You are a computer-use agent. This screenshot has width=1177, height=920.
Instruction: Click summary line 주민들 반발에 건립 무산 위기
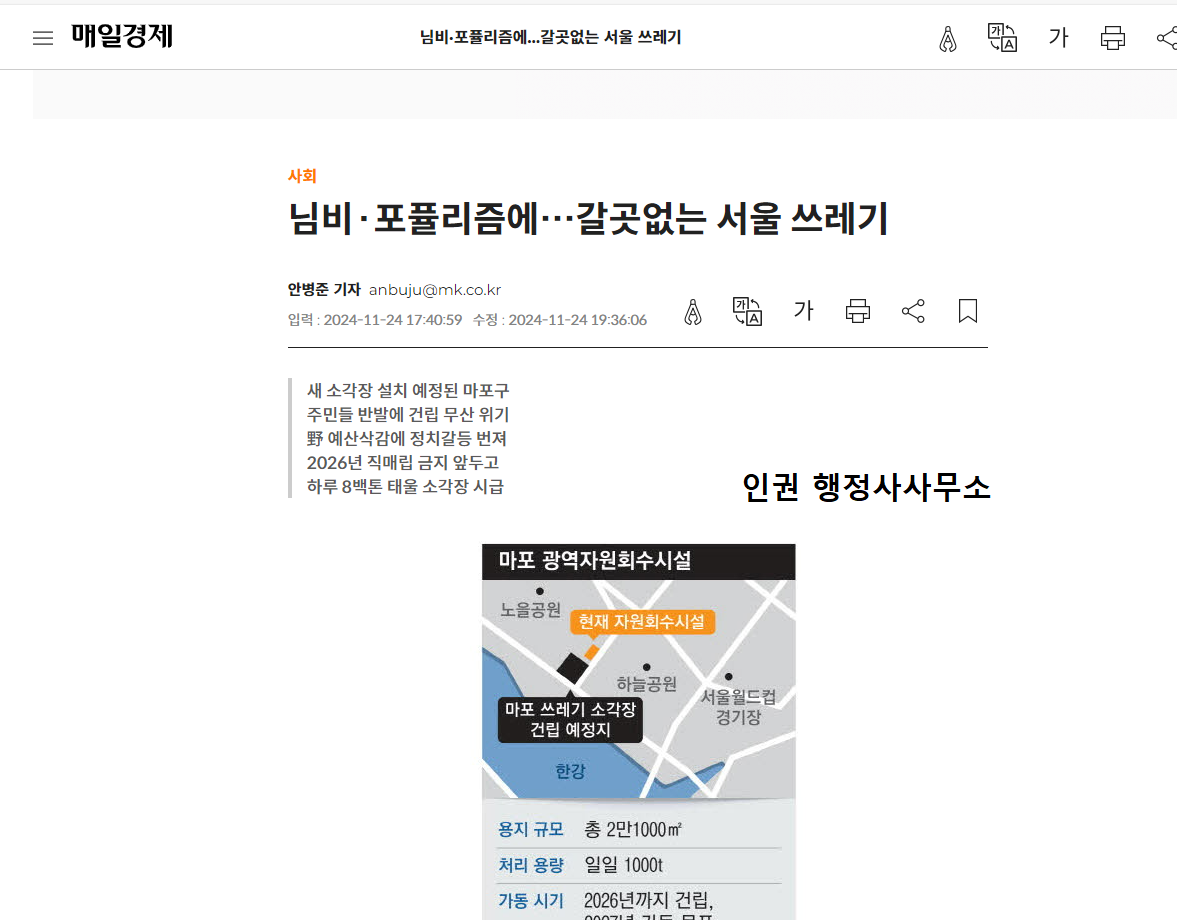pyautogui.click(x=408, y=414)
